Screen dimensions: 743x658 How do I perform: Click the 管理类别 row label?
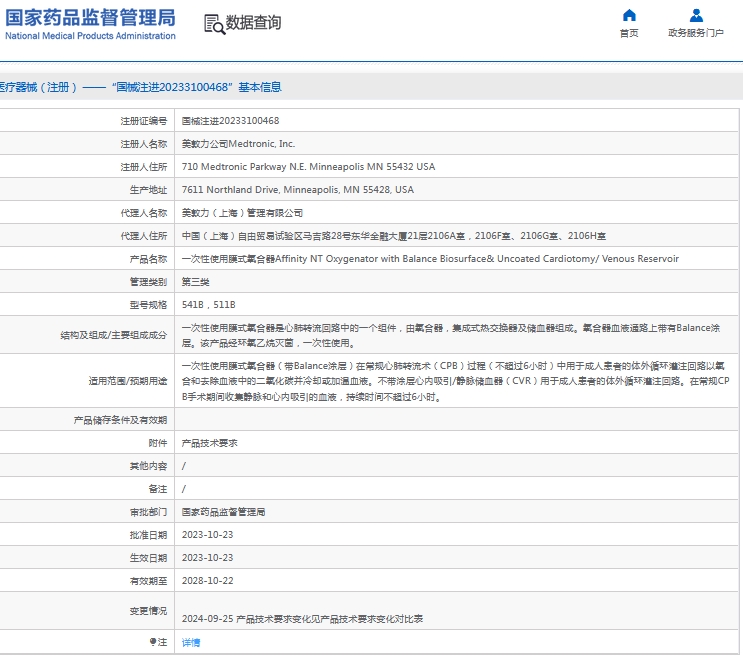[148, 282]
